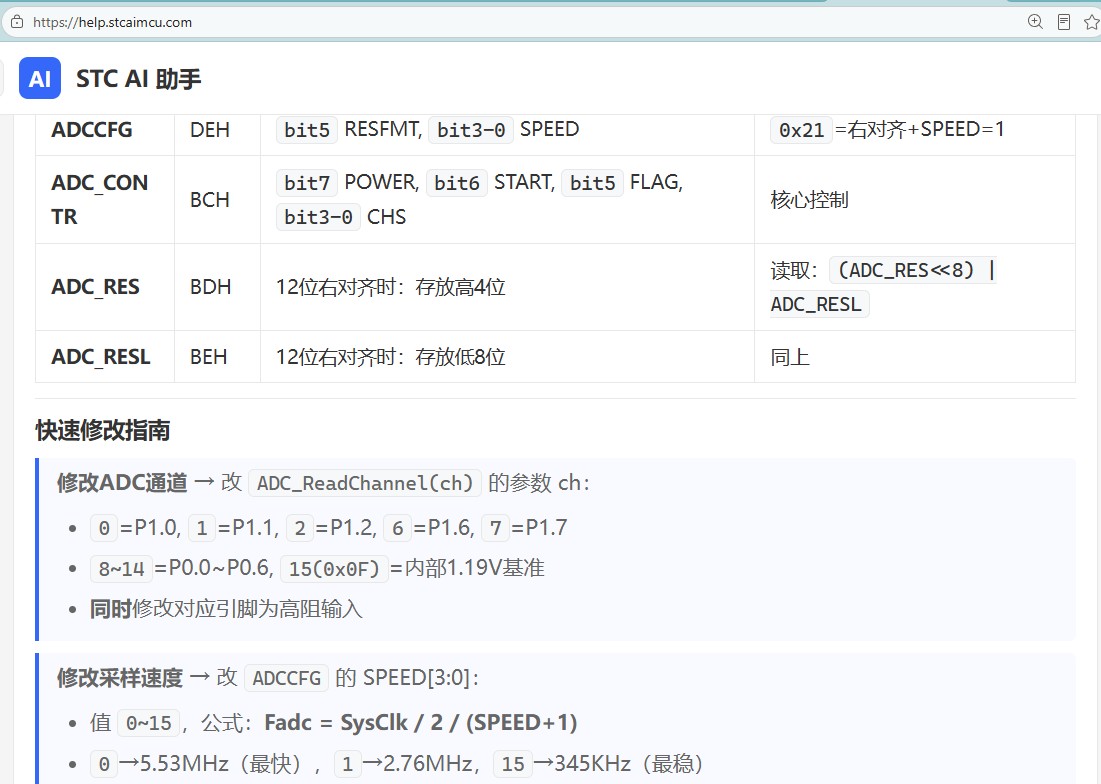Click code tag 2 before =P1.2
The image size is (1101, 784).
pos(300,528)
